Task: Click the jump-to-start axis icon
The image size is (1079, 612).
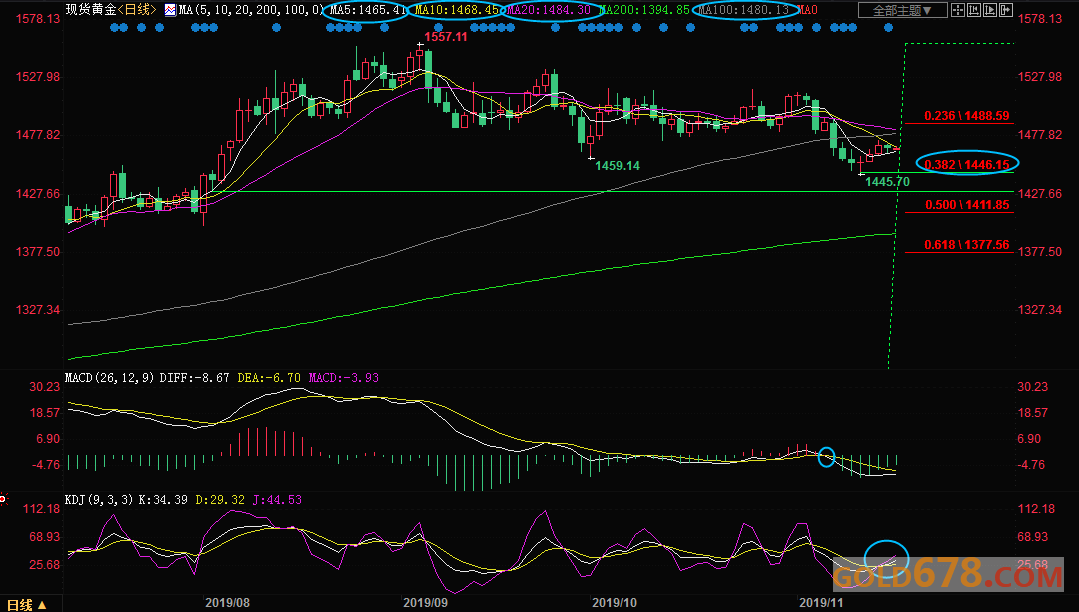Action: 974,10
